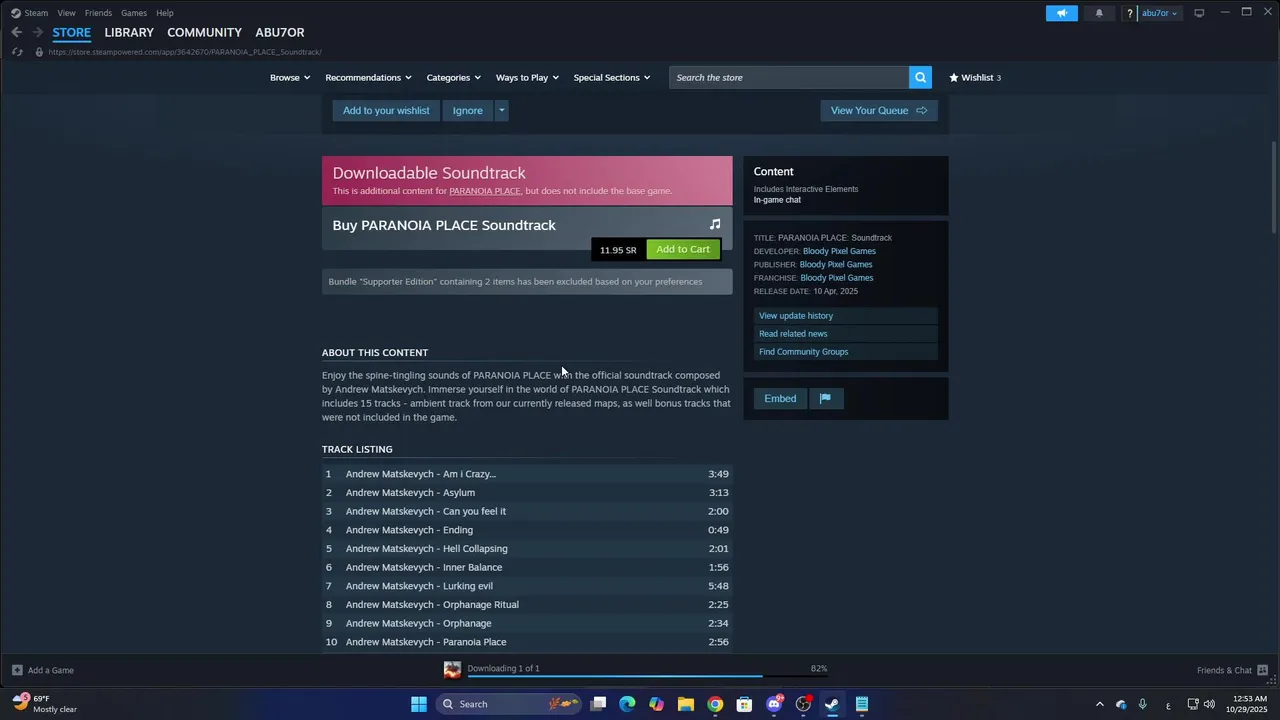This screenshot has height=720, width=1280.
Task: Open the View menu
Action: (66, 13)
